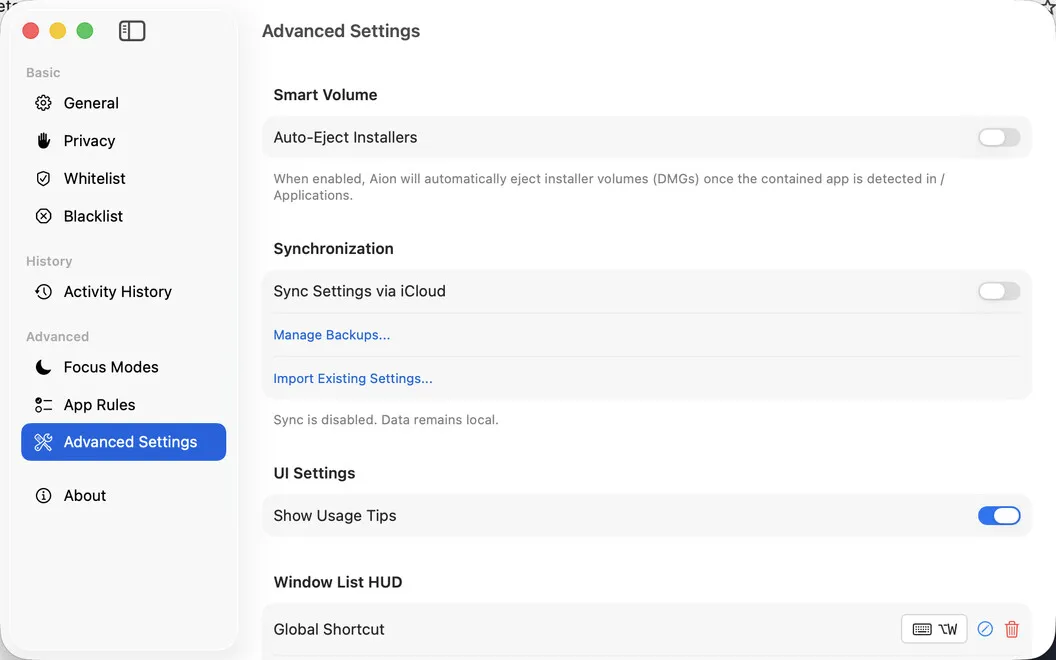Click the "When enabled, Aion will automatically eject" description
The height and width of the screenshot is (660, 1056).
(609, 187)
